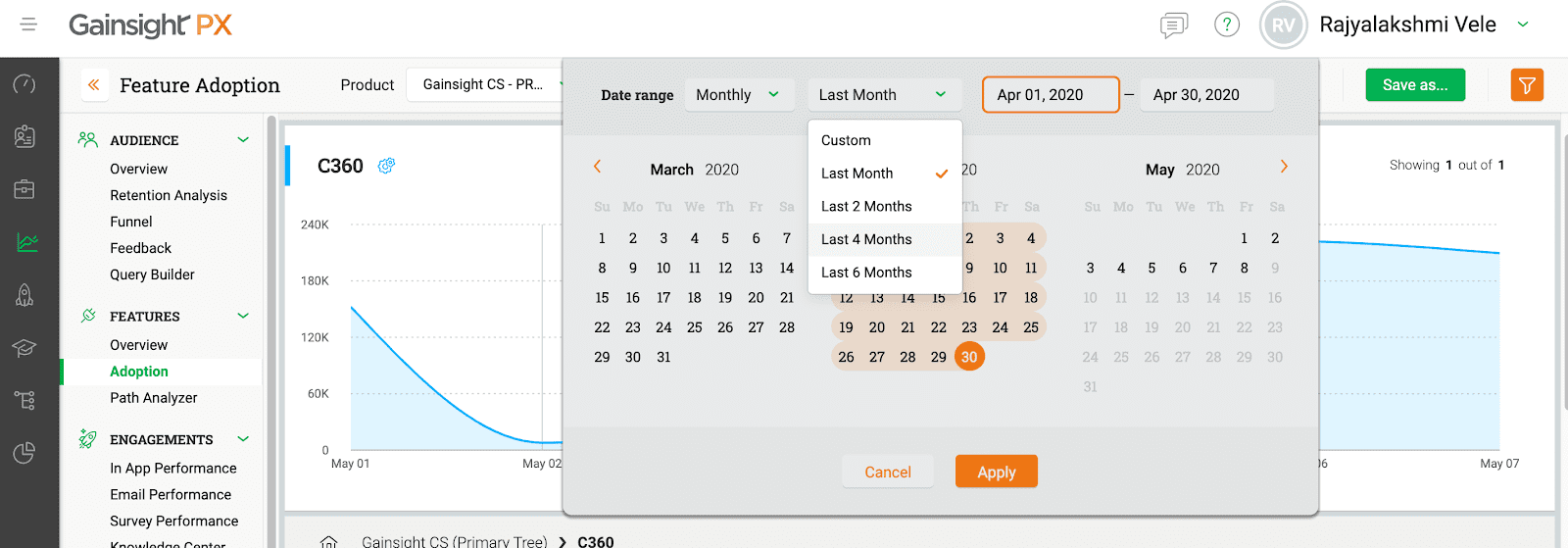Select the Last 4 Months option
Viewport: 1568px width, 548px height.
point(866,239)
